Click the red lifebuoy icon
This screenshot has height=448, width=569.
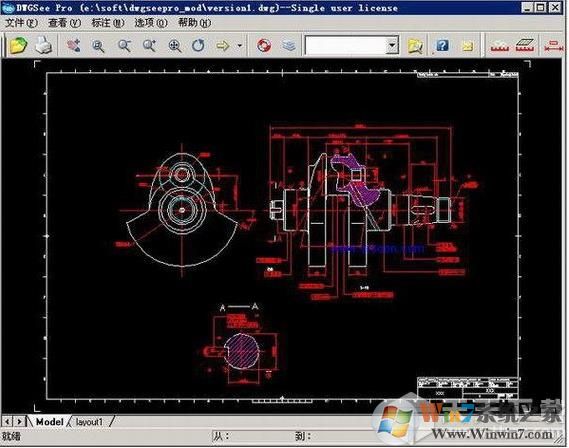click(x=264, y=46)
